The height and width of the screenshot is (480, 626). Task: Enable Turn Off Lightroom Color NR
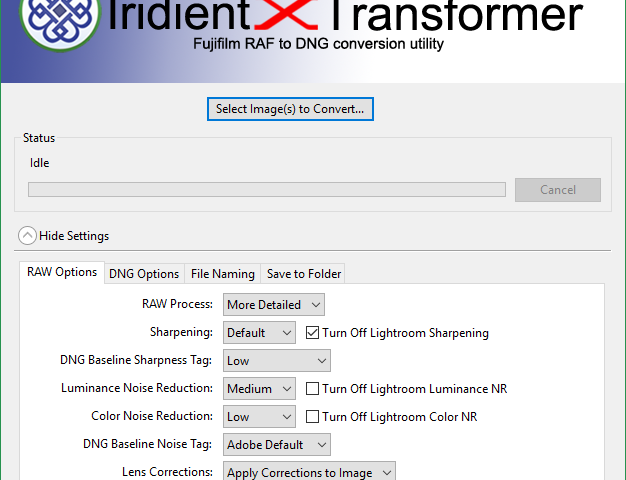pyautogui.click(x=312, y=417)
